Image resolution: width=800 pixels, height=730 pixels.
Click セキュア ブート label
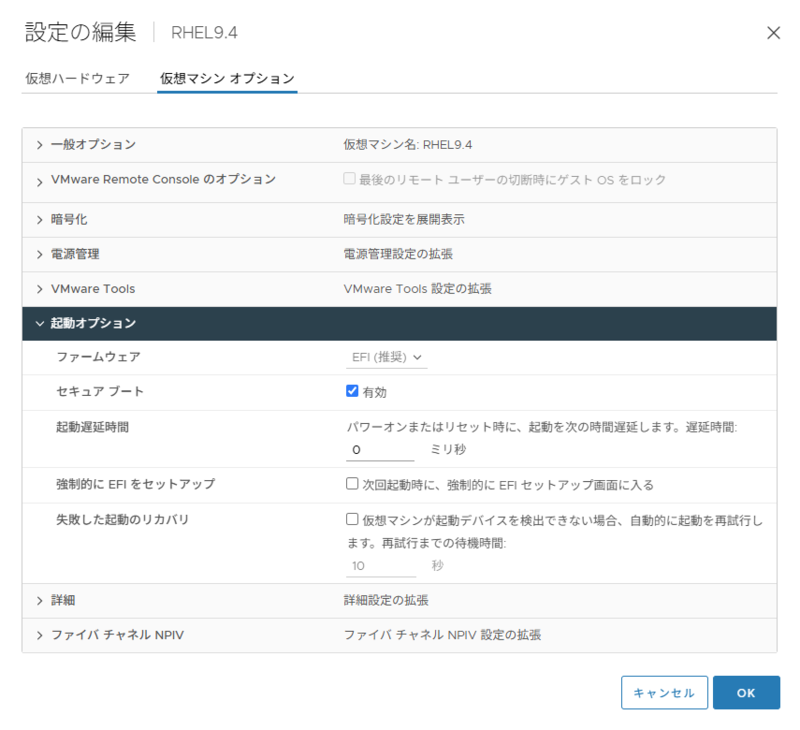100,392
